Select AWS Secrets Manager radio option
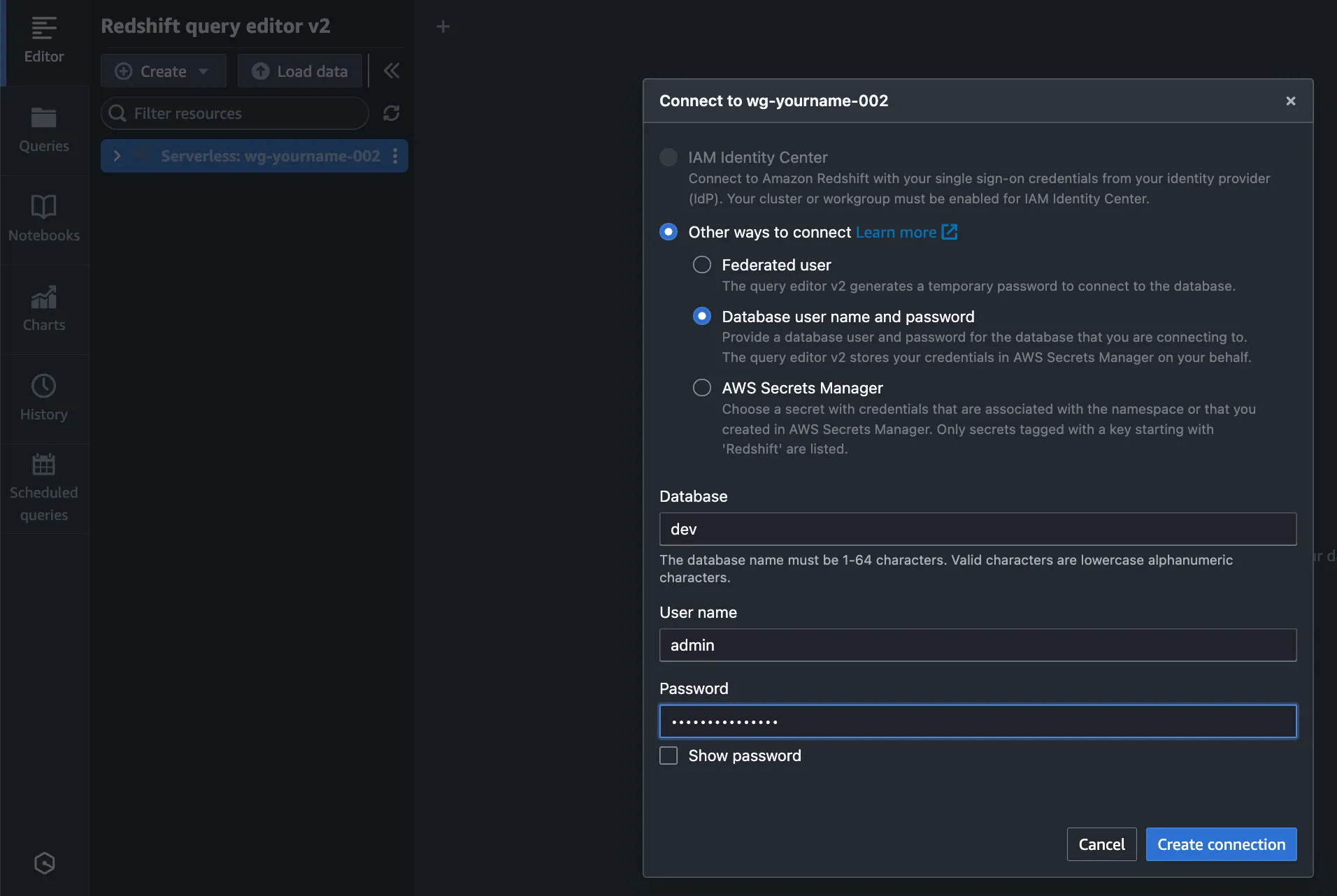Viewport: 1337px width, 896px height. [x=701, y=388]
